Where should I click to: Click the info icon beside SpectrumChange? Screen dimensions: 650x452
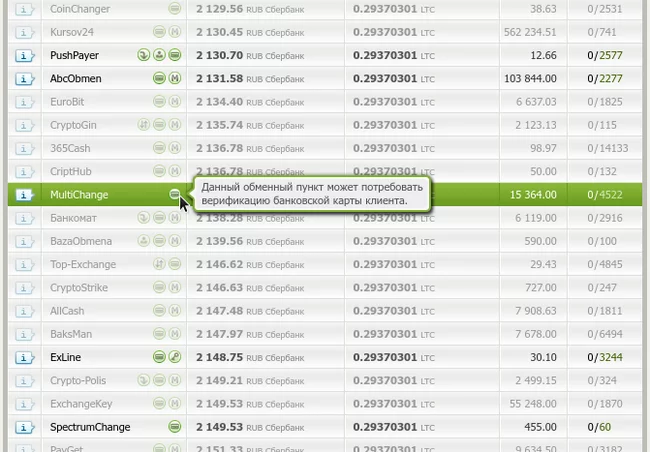coord(24,427)
